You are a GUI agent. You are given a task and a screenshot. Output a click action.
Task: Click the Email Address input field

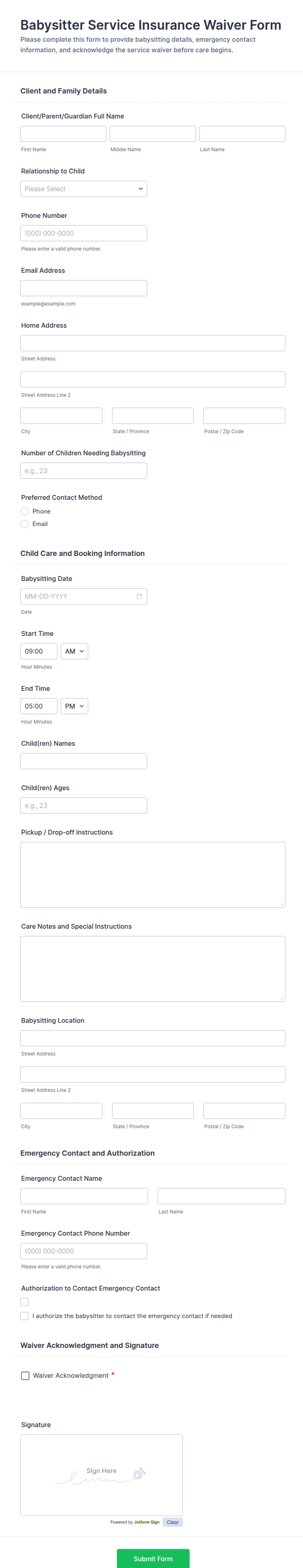tap(83, 288)
